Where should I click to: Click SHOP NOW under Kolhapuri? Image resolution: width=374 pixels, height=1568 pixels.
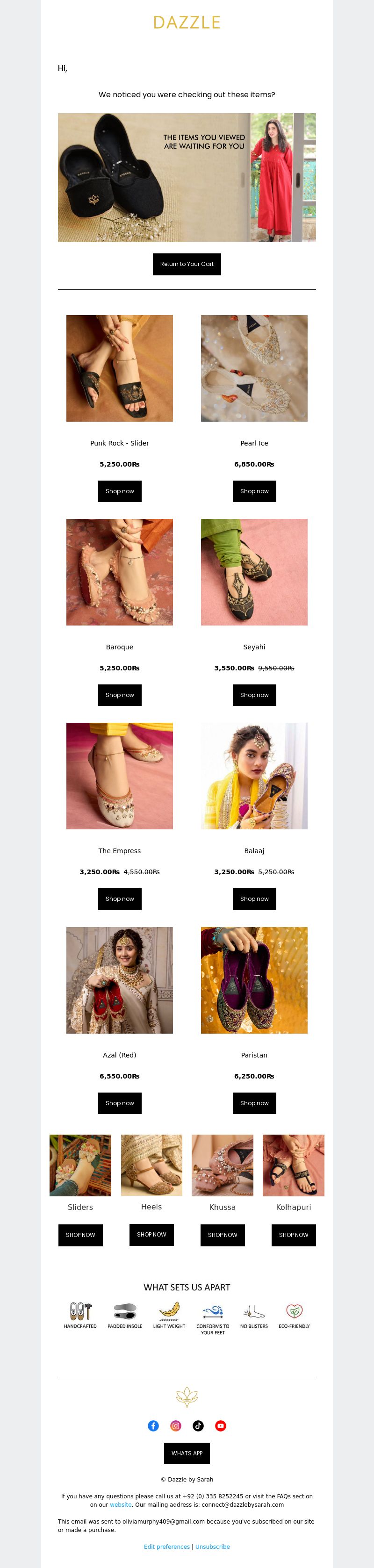click(x=294, y=1235)
